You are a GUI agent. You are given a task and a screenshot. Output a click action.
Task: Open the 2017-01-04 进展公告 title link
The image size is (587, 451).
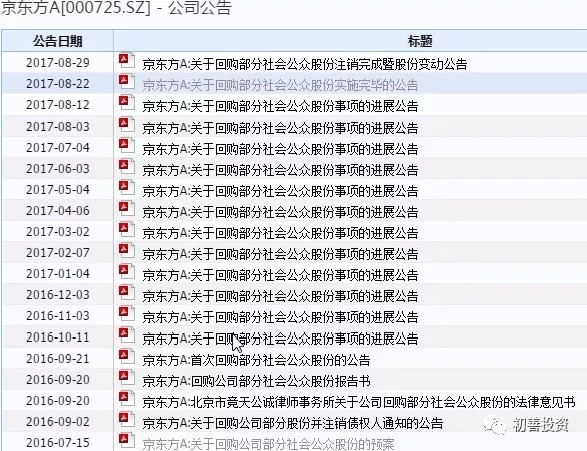point(280,275)
